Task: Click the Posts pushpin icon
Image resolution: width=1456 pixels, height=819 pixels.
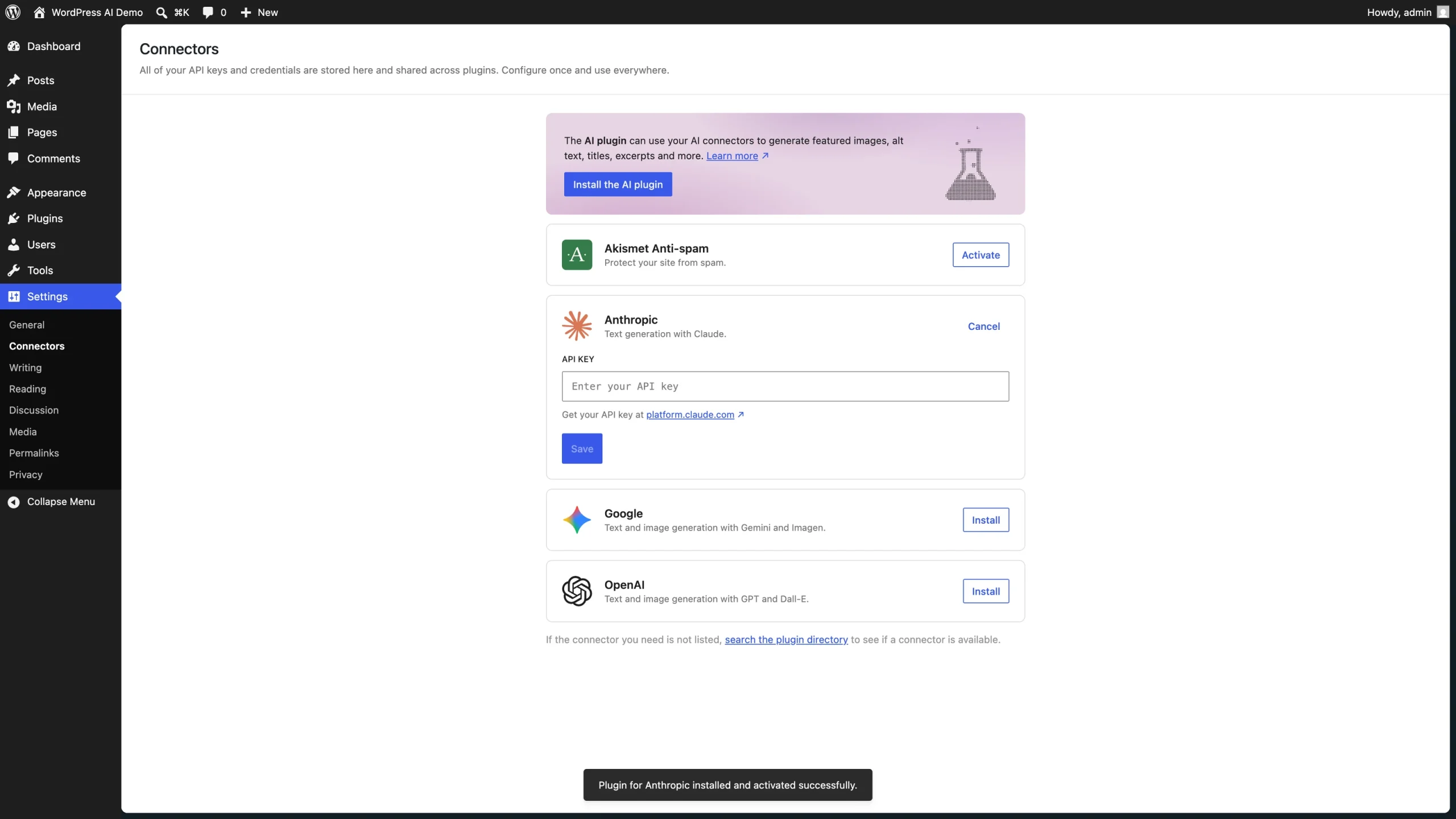Action: click(x=14, y=80)
